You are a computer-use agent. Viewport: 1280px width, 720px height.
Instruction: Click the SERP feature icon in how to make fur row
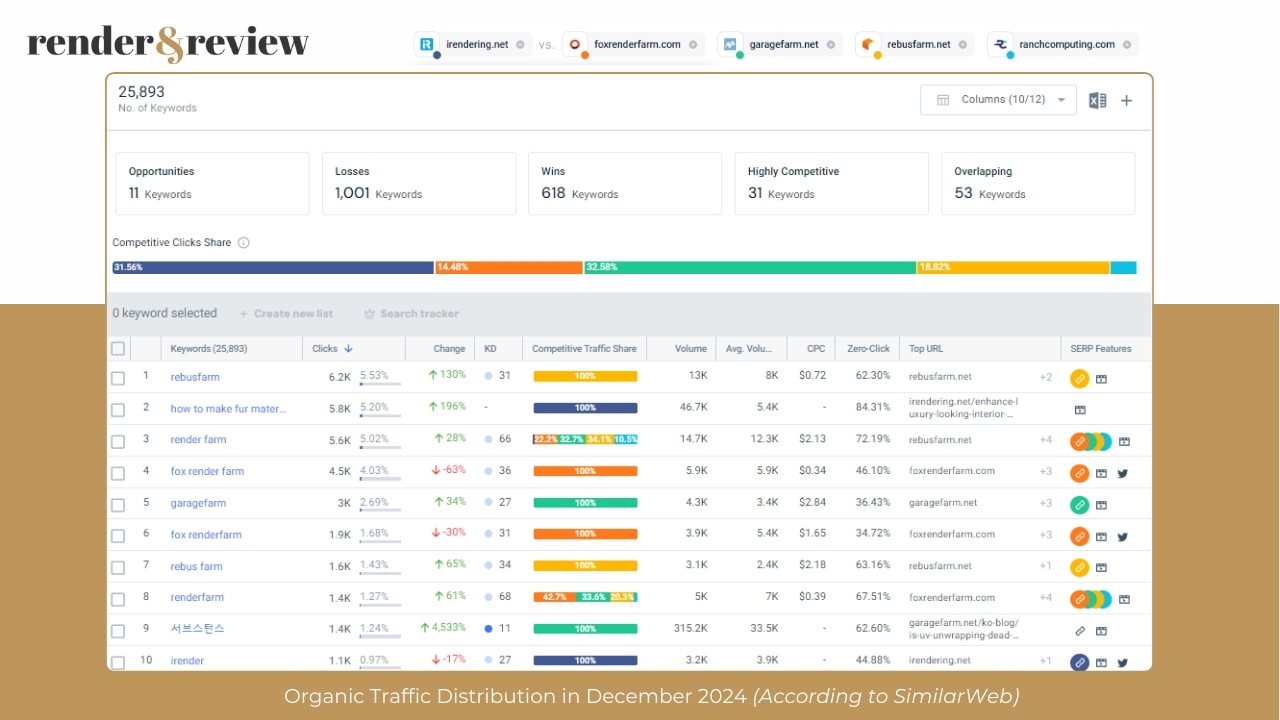1080,409
